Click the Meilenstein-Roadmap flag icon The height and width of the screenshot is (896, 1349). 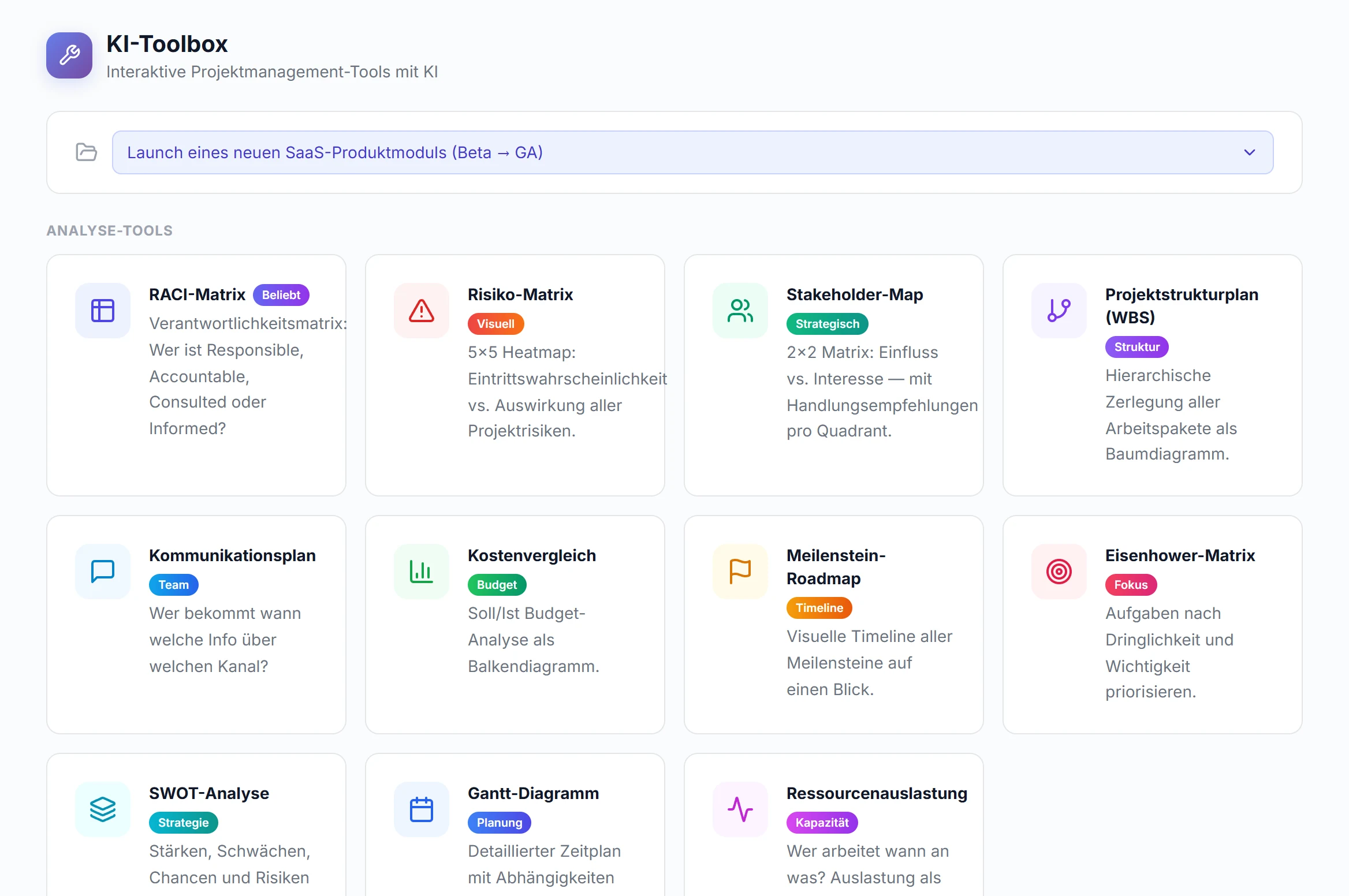click(740, 572)
